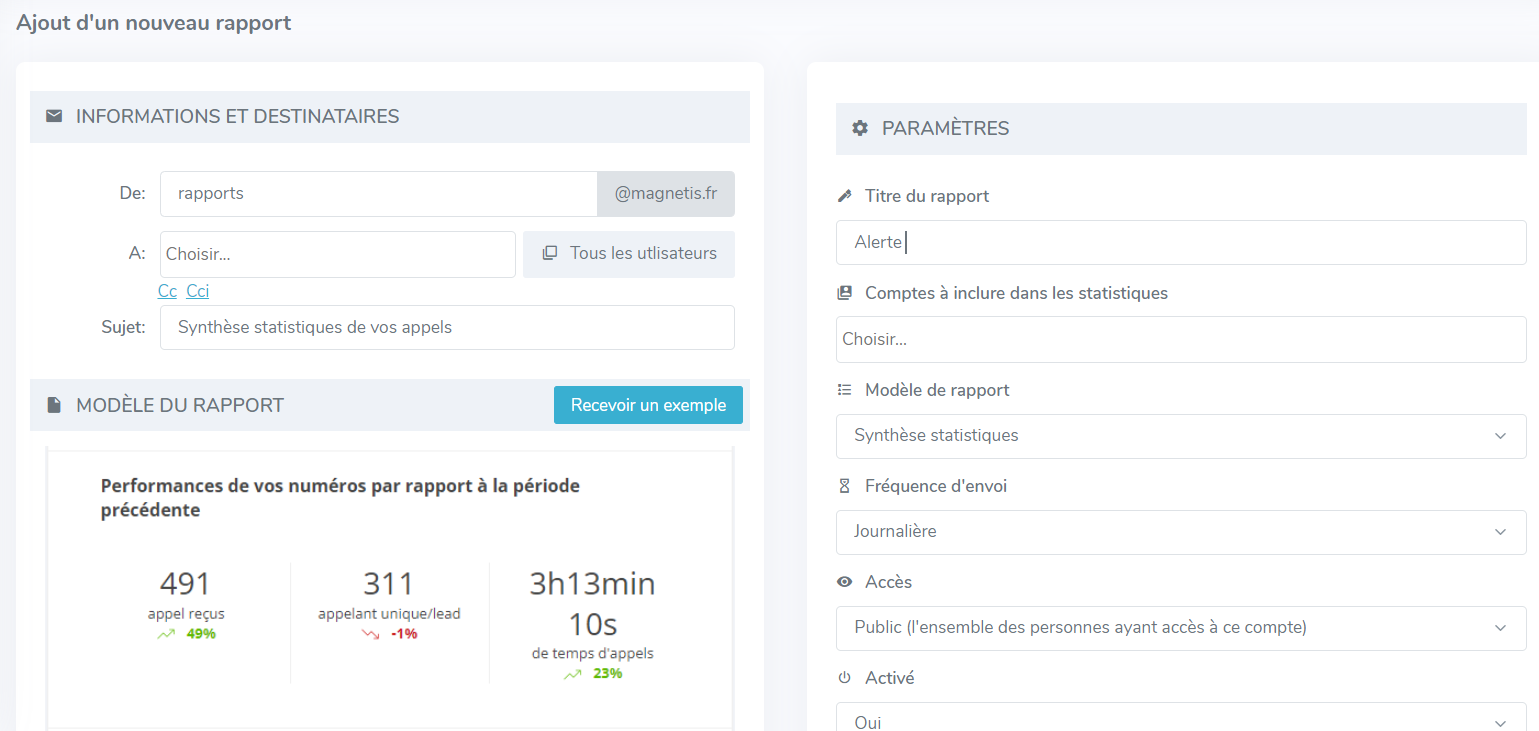
Task: Click the A recipient Choisir field
Action: click(x=338, y=254)
